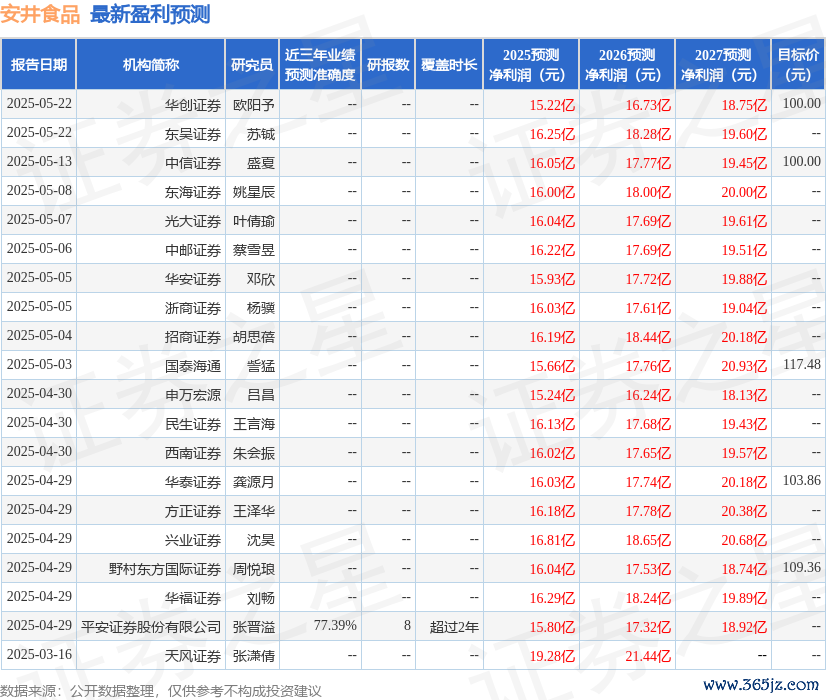The height and width of the screenshot is (700, 826).
Task: Click the 数据来源 disclaimer text
Action: click(161, 691)
